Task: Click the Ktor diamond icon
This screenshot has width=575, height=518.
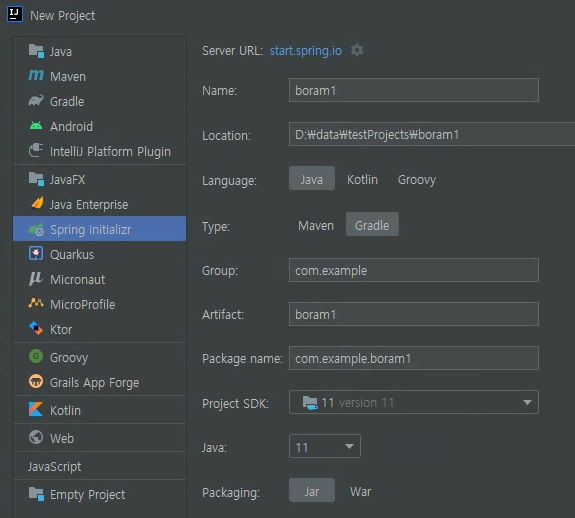Action: [x=36, y=328]
